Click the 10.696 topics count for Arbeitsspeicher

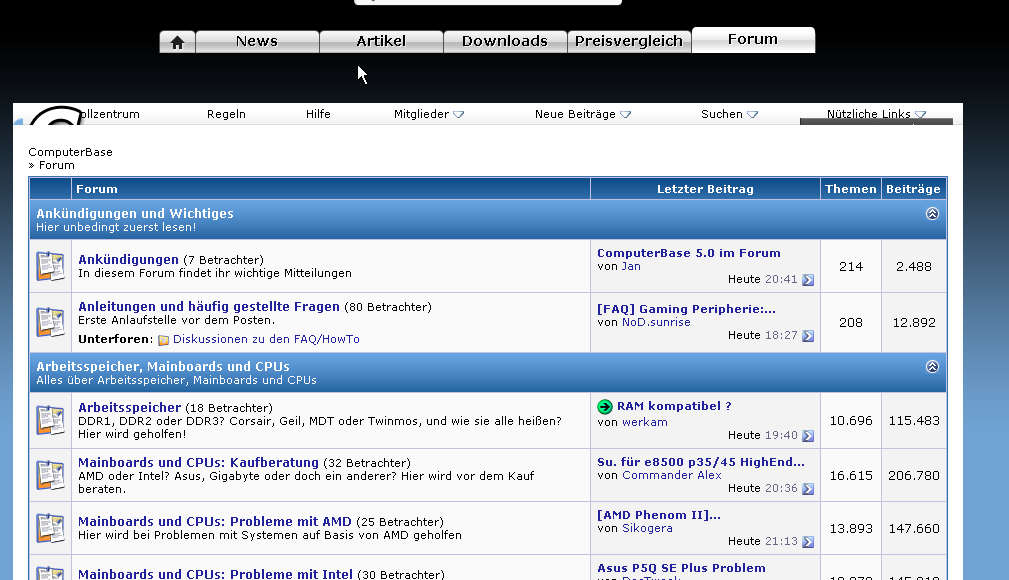click(x=851, y=421)
